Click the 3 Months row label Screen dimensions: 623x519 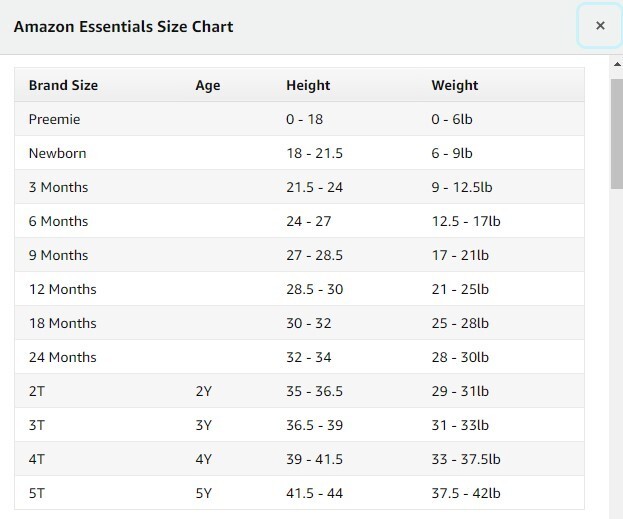pos(58,187)
